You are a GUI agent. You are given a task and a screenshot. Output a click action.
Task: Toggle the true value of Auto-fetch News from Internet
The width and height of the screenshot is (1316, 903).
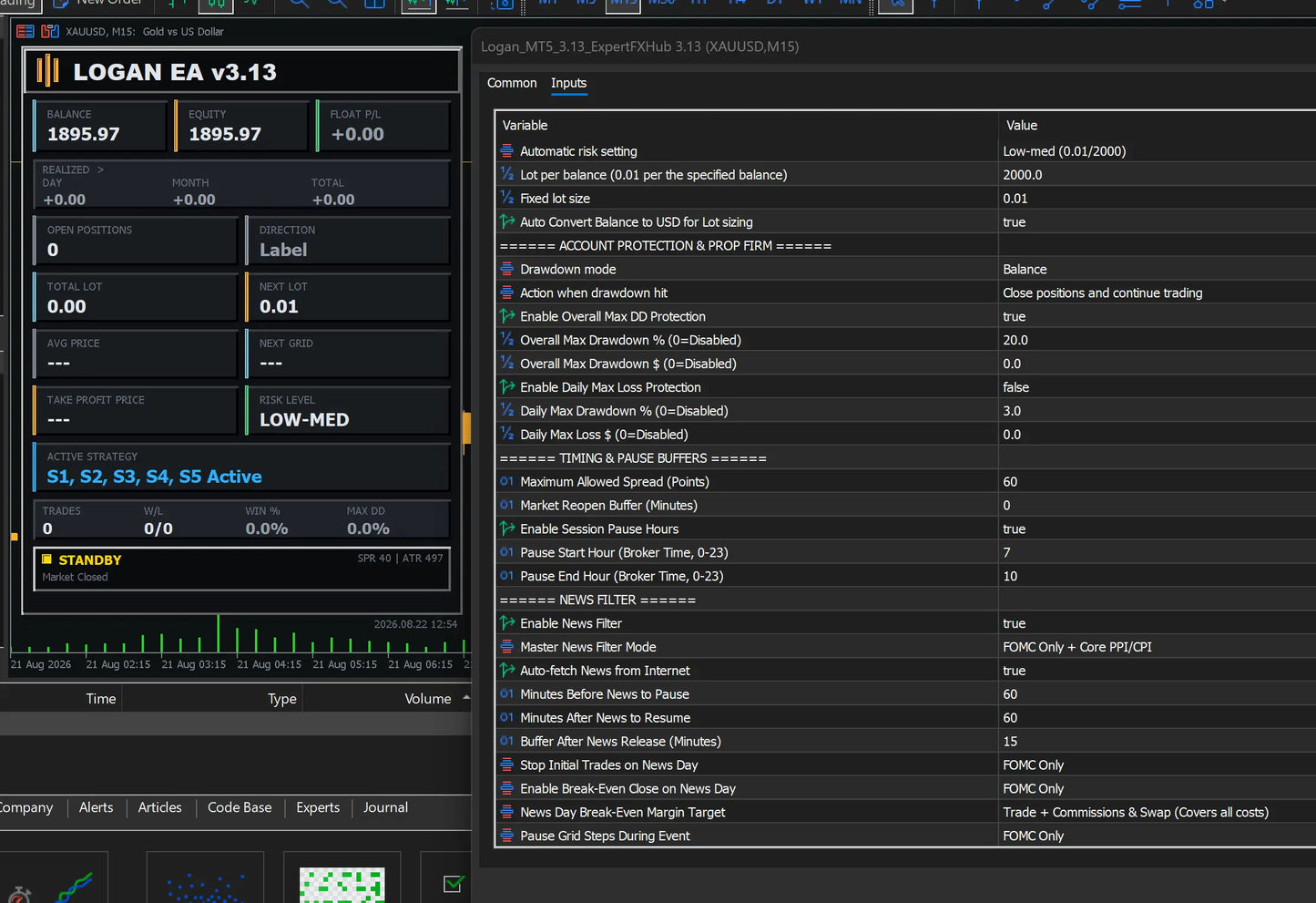pos(1014,671)
